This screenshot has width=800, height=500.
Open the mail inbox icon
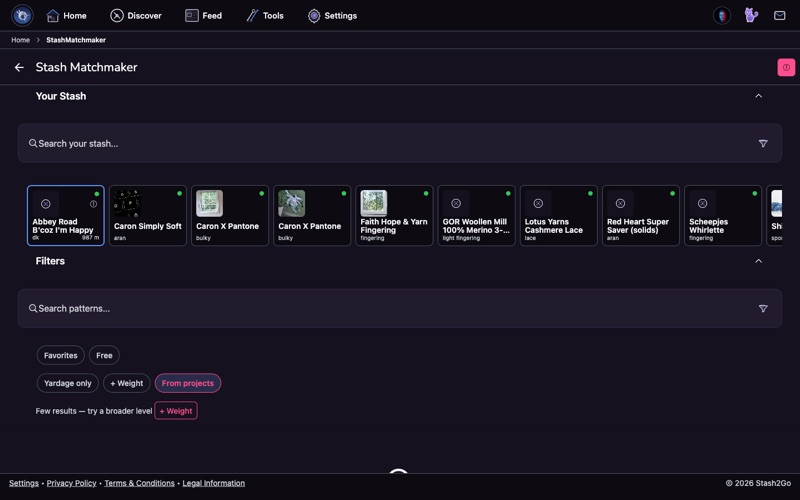(x=780, y=15)
